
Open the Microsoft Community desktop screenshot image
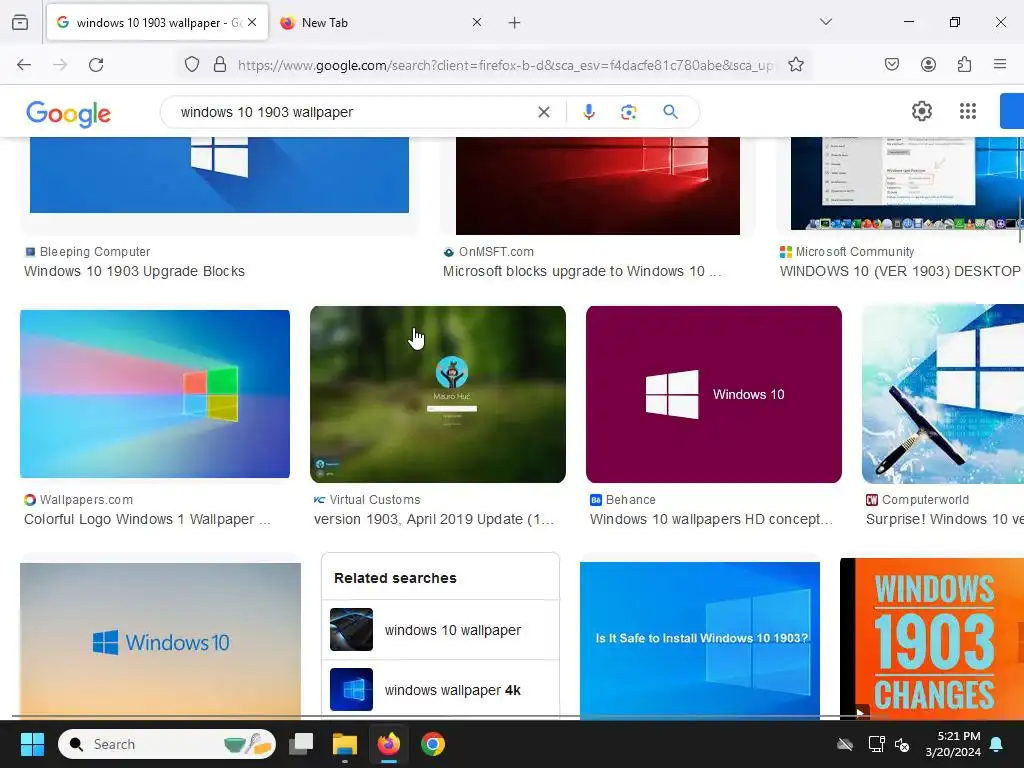[x=907, y=184]
